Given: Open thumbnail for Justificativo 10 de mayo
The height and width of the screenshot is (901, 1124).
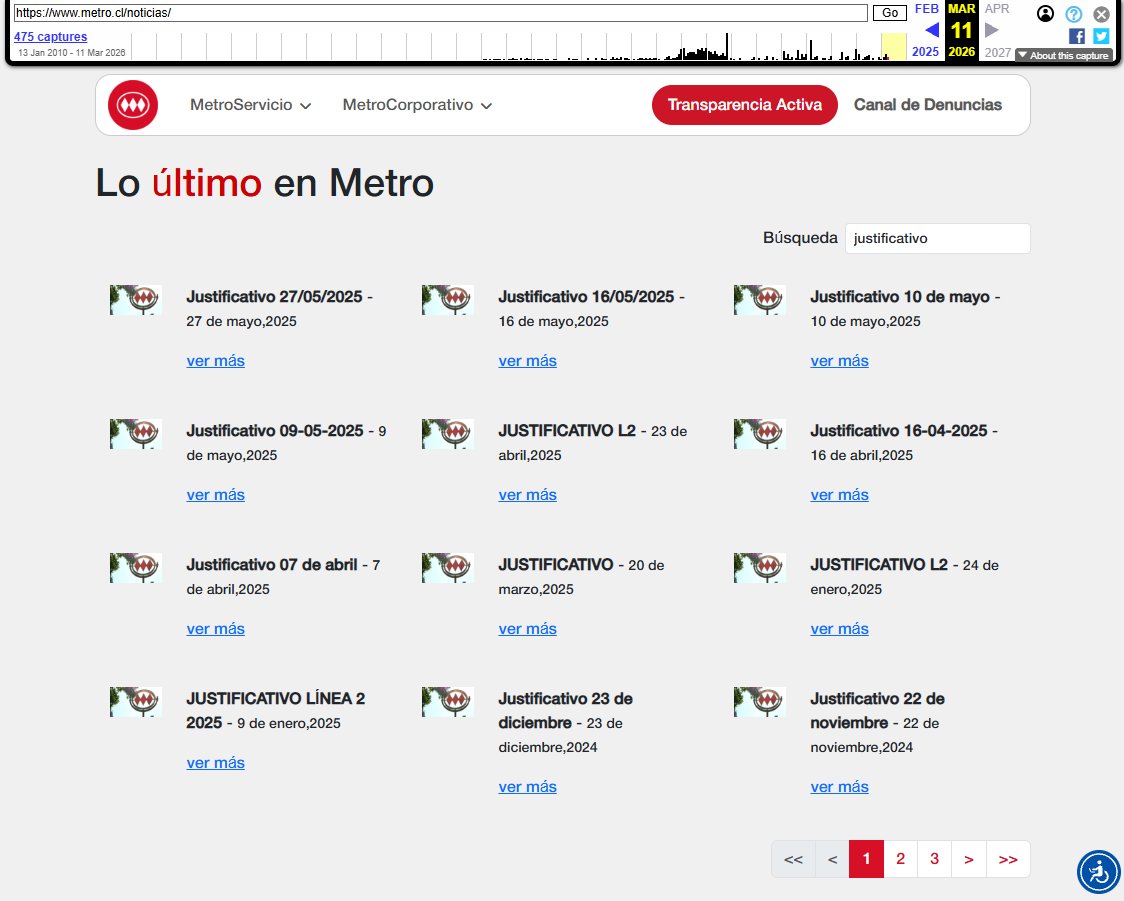Looking at the screenshot, I should point(760,300).
